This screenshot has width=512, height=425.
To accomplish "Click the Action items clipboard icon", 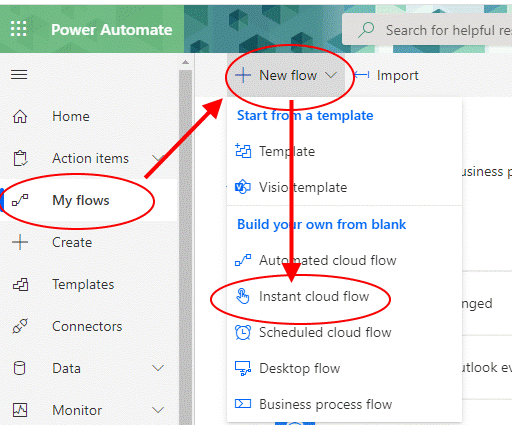I will pos(20,158).
